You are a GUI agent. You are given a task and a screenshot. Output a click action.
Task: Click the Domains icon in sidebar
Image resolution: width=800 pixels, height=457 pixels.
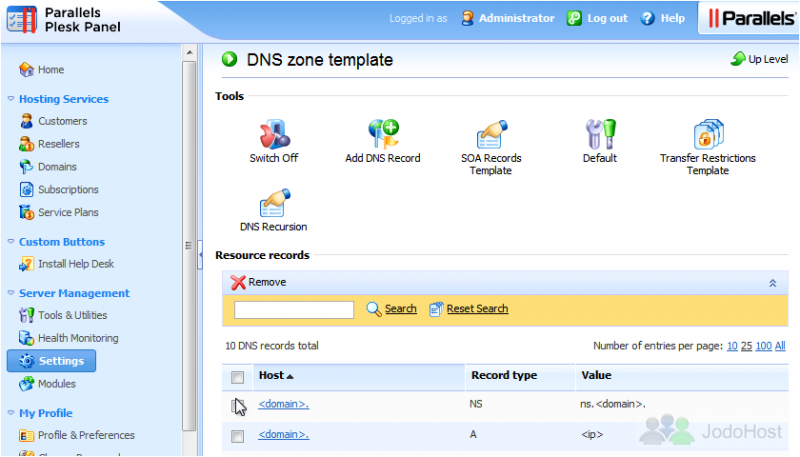tap(27, 167)
